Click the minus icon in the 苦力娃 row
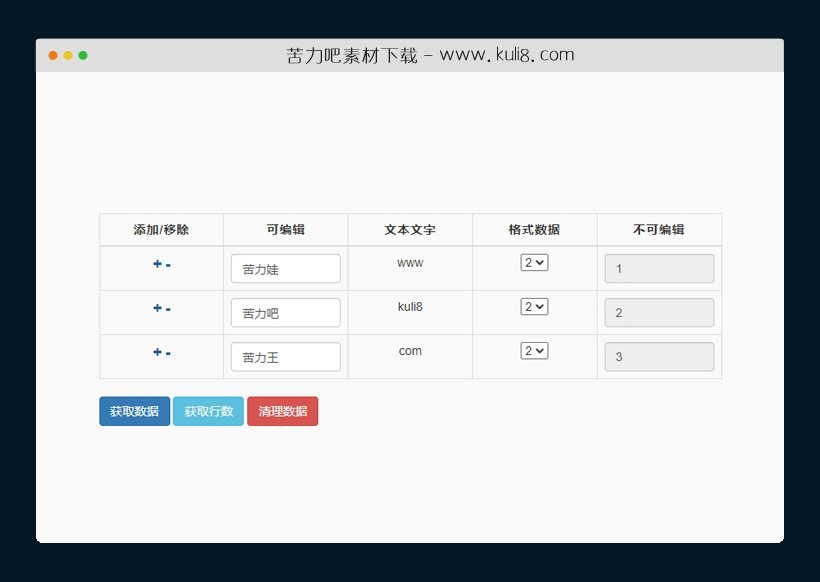The image size is (820, 582). (166, 264)
